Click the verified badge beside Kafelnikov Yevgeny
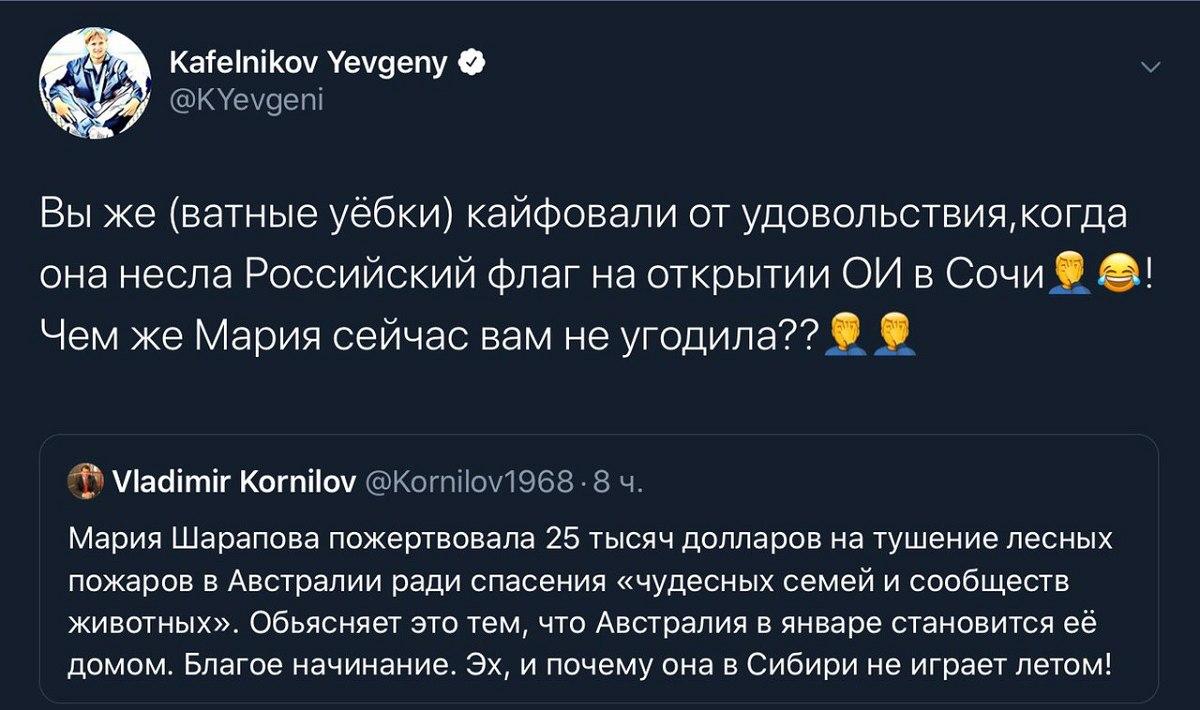 471,66
